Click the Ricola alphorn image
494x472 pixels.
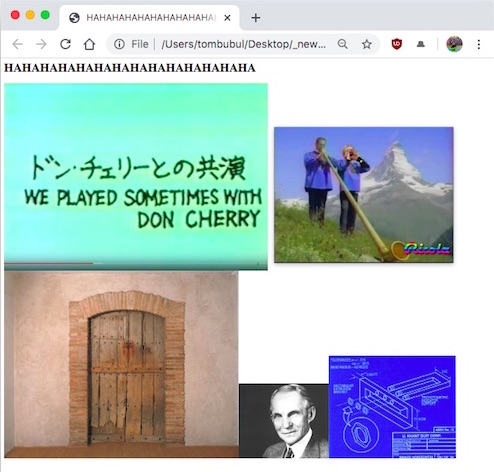pyautogui.click(x=364, y=195)
